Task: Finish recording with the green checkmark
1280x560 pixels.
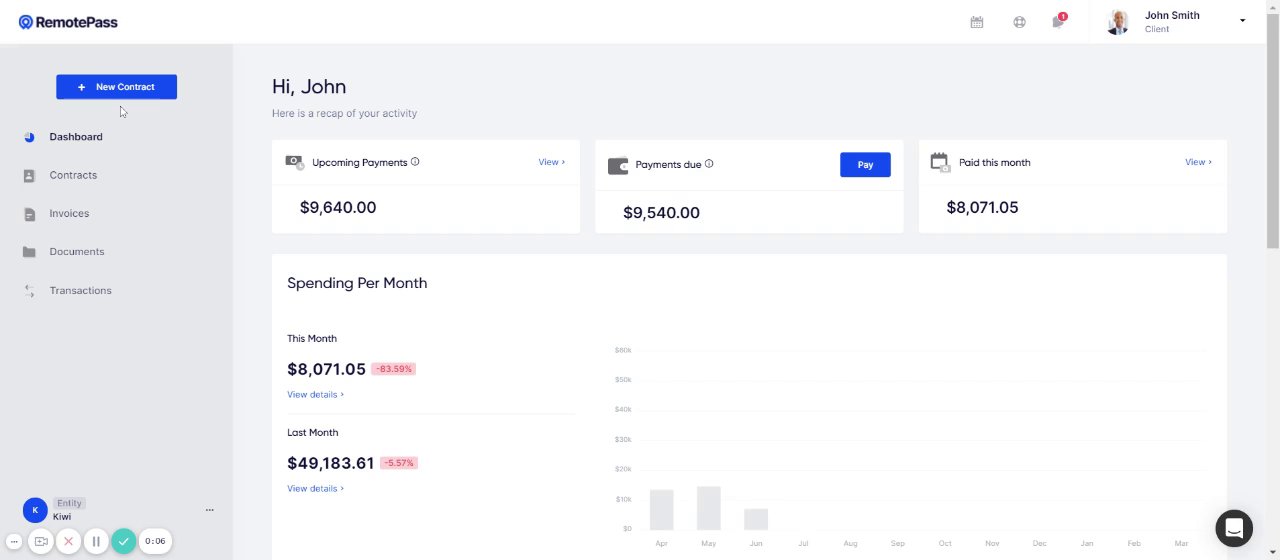Action: [x=123, y=541]
